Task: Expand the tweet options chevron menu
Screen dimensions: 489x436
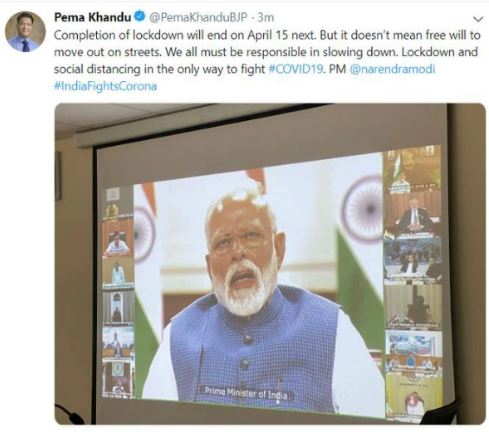Action: pyautogui.click(x=478, y=19)
